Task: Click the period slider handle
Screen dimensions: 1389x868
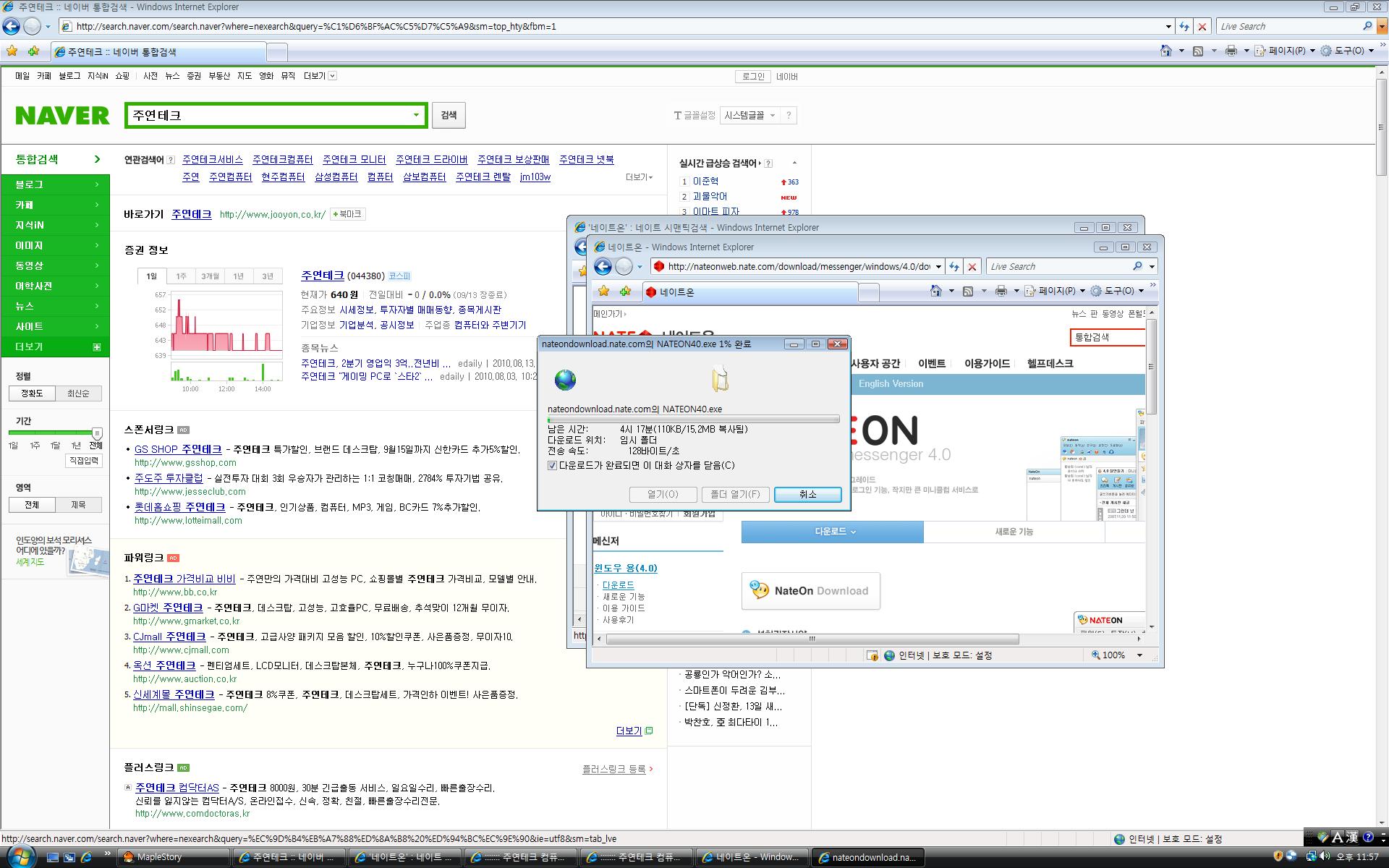Action: (97, 433)
